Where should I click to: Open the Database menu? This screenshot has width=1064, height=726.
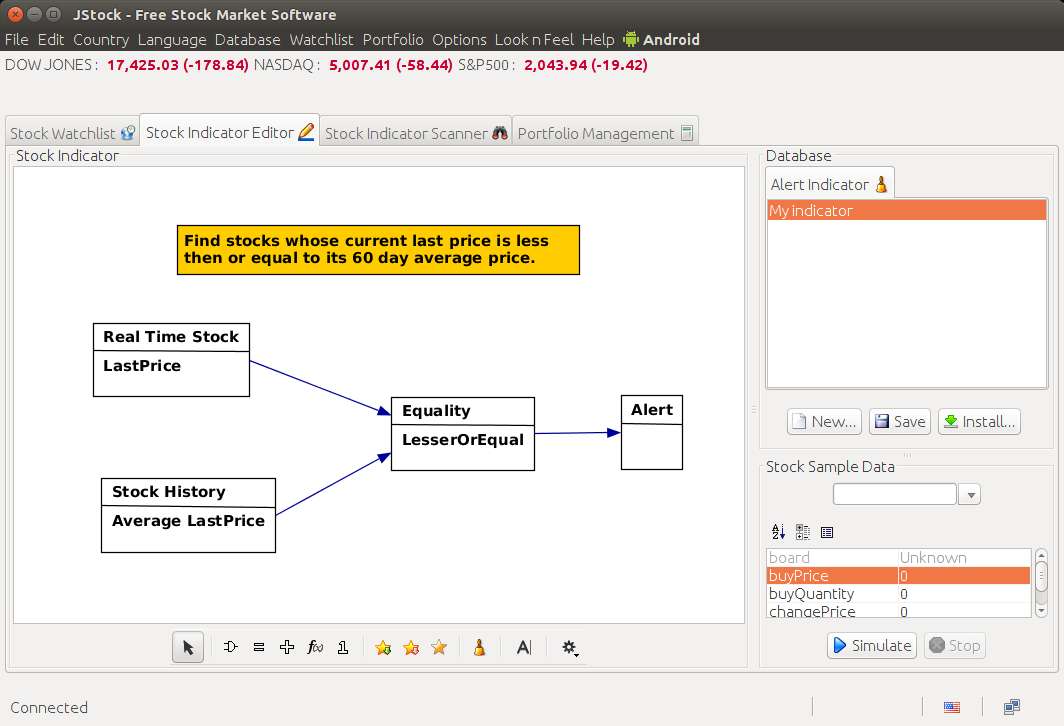(248, 39)
